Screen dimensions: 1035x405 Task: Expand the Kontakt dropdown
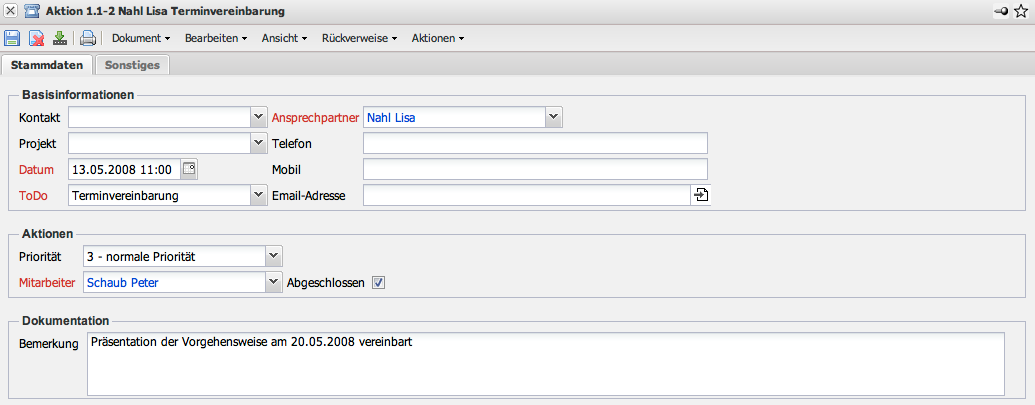coord(256,117)
